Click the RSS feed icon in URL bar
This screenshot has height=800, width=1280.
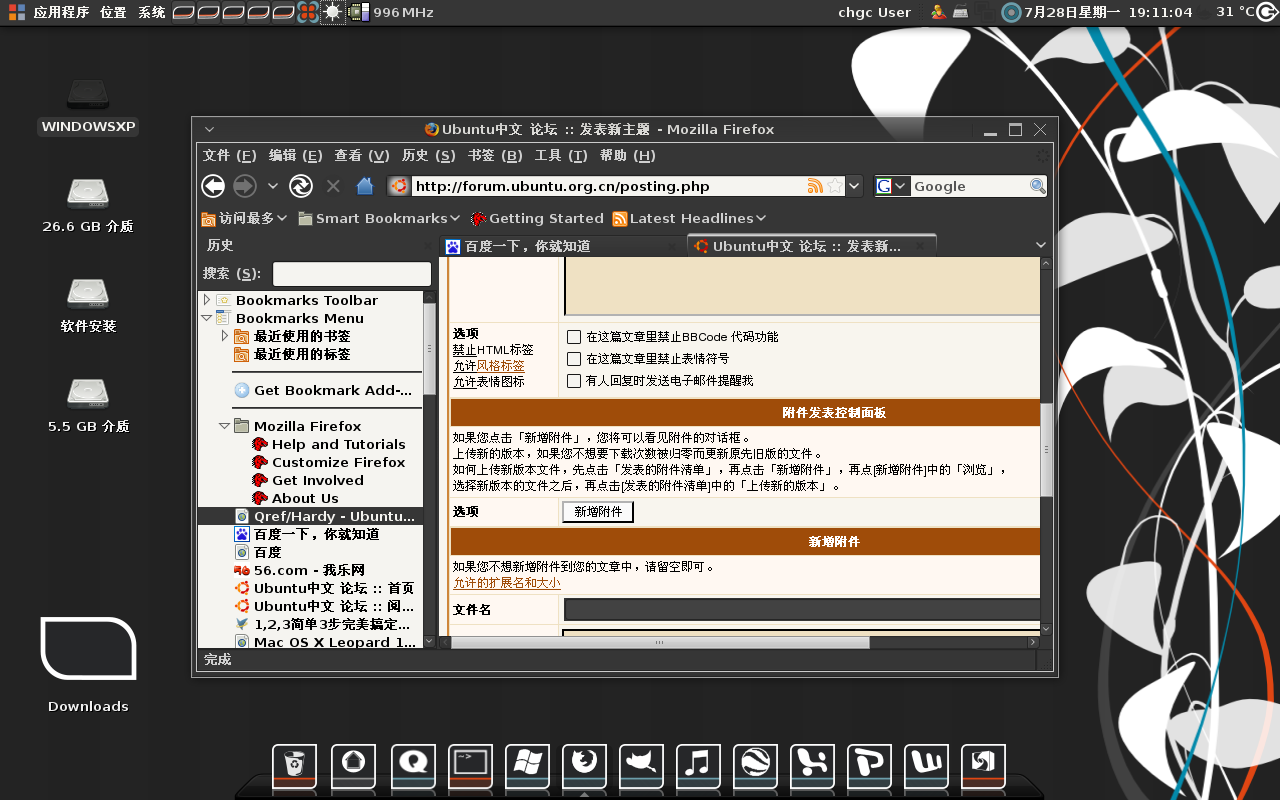tap(815, 186)
